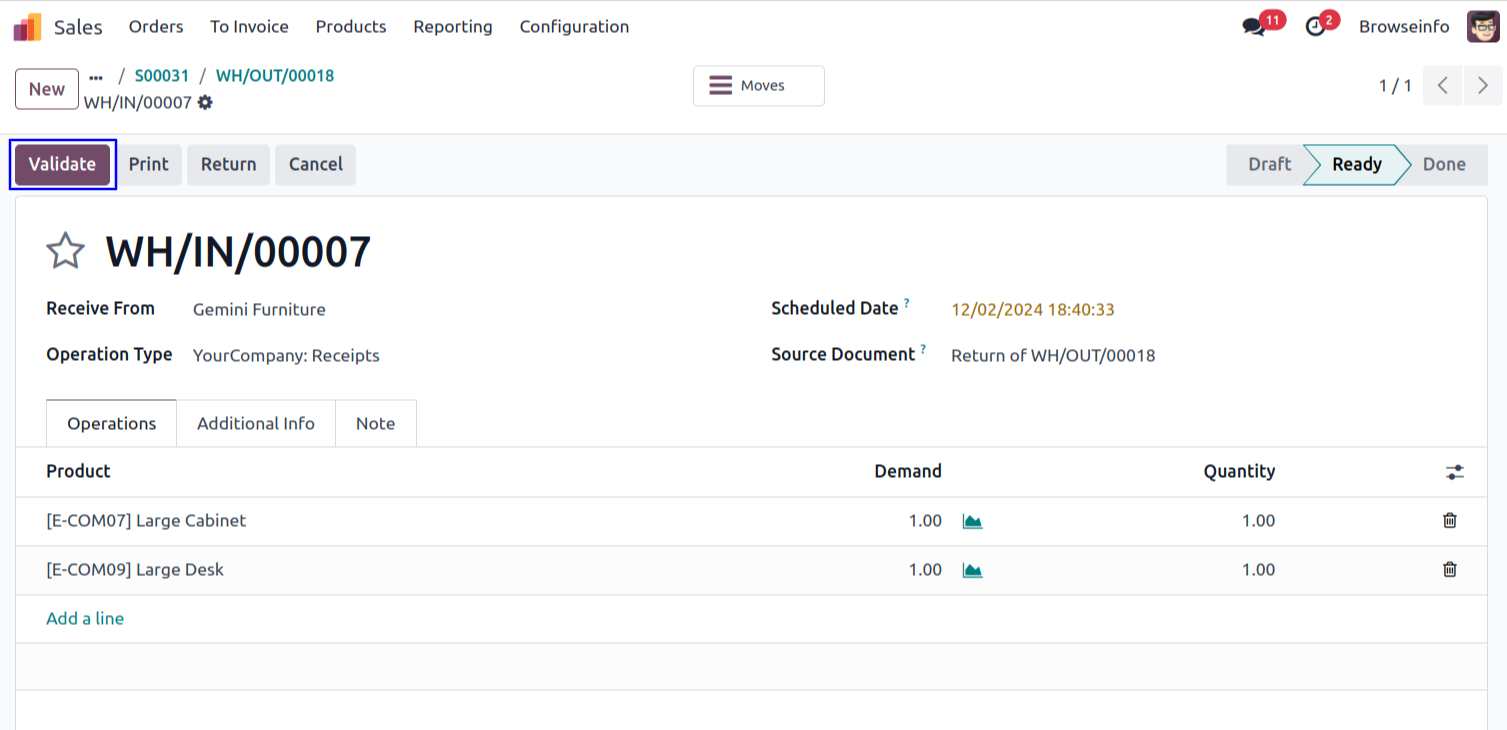
Task: Click Add a line link
Action: (85, 618)
